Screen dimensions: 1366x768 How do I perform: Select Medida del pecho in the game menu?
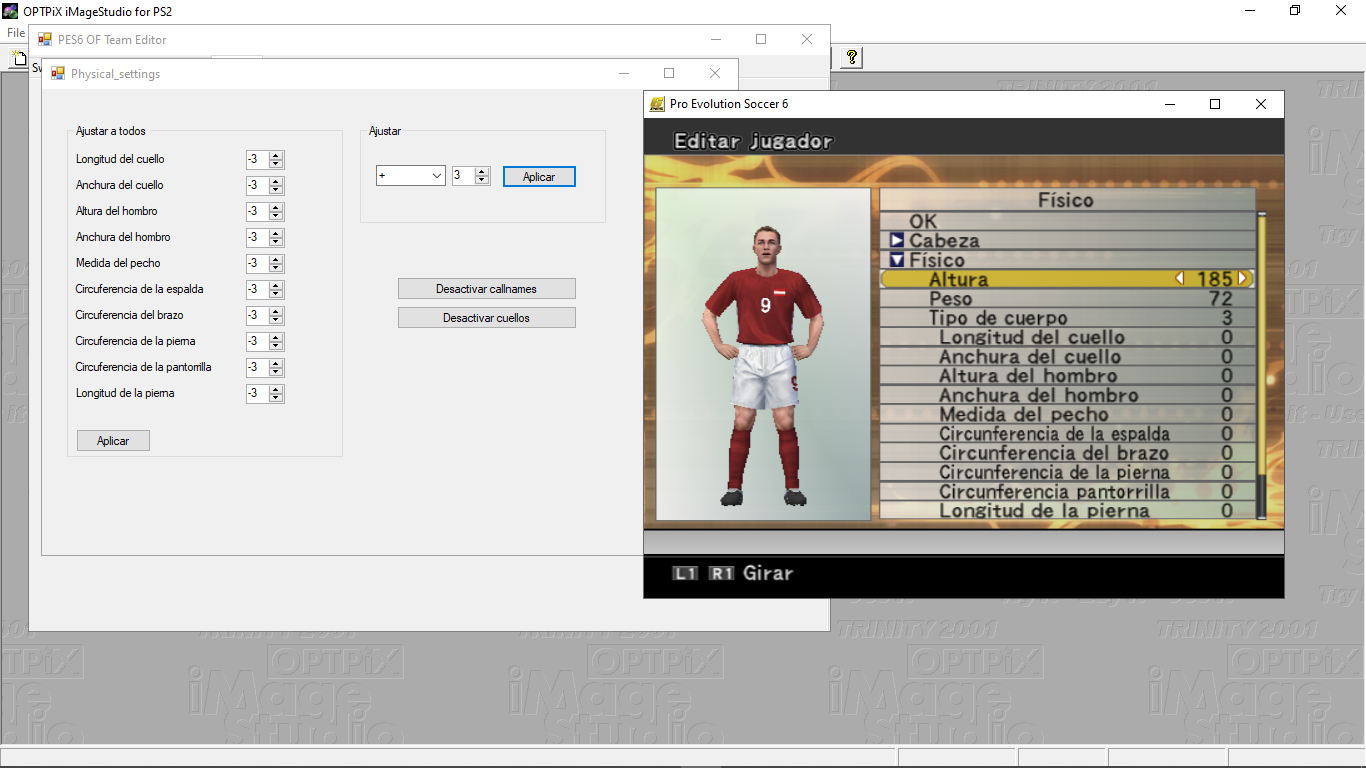click(x=1067, y=414)
